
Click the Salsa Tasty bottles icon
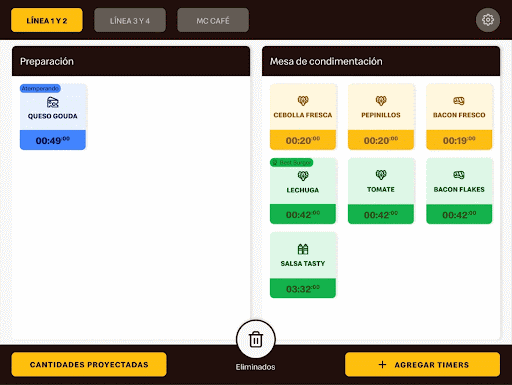[303, 249]
